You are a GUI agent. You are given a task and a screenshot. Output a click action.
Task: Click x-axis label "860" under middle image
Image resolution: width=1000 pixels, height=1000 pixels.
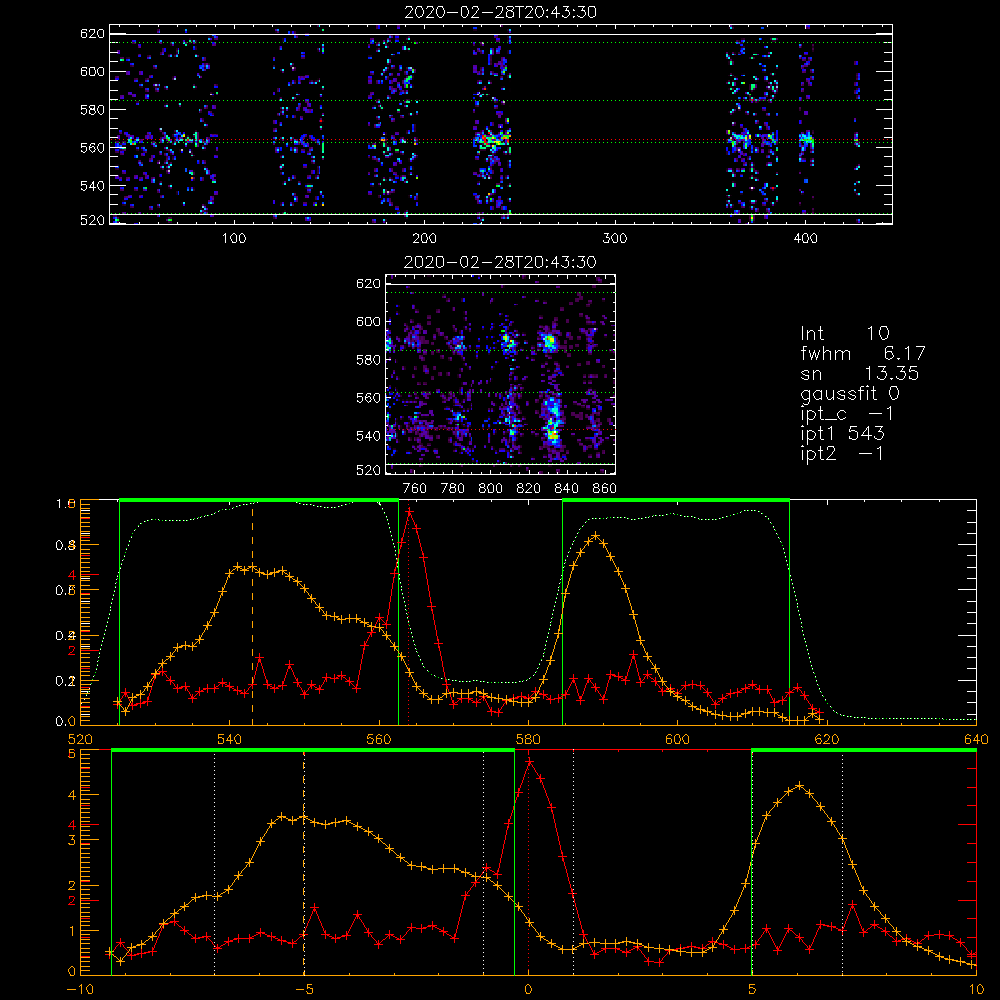tap(605, 489)
